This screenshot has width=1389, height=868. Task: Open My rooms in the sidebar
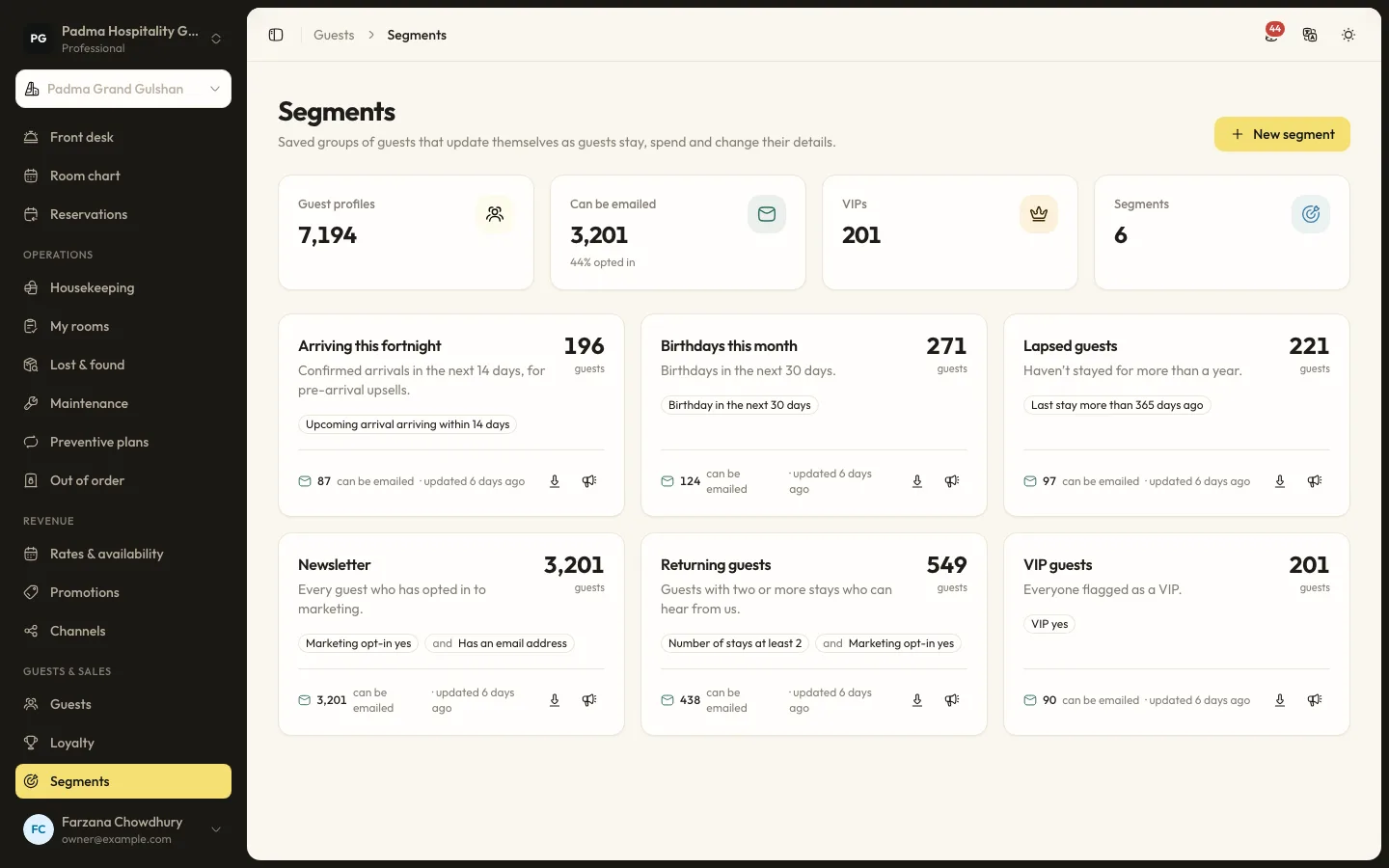tap(123, 326)
